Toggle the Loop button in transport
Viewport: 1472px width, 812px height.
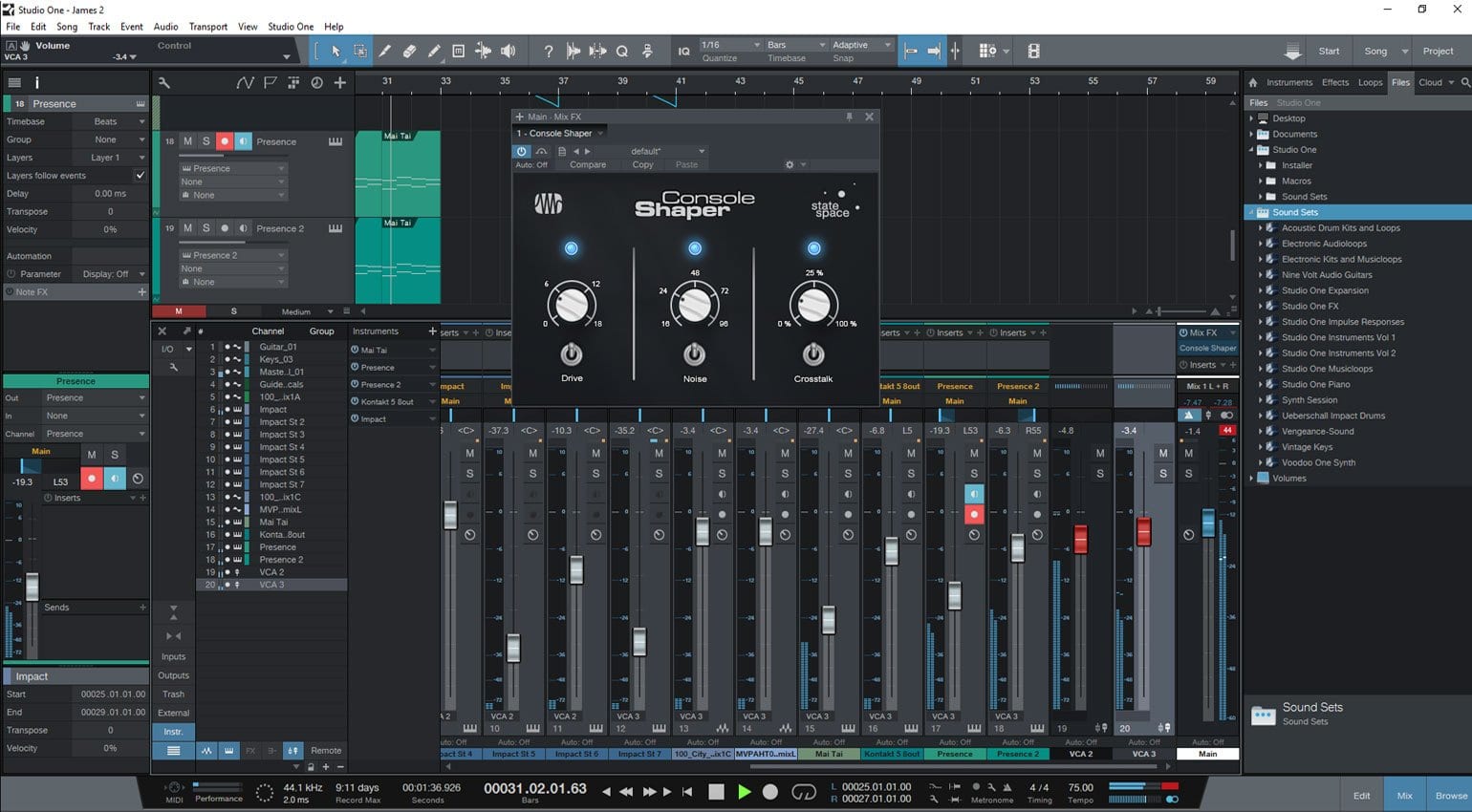pyautogui.click(x=804, y=791)
